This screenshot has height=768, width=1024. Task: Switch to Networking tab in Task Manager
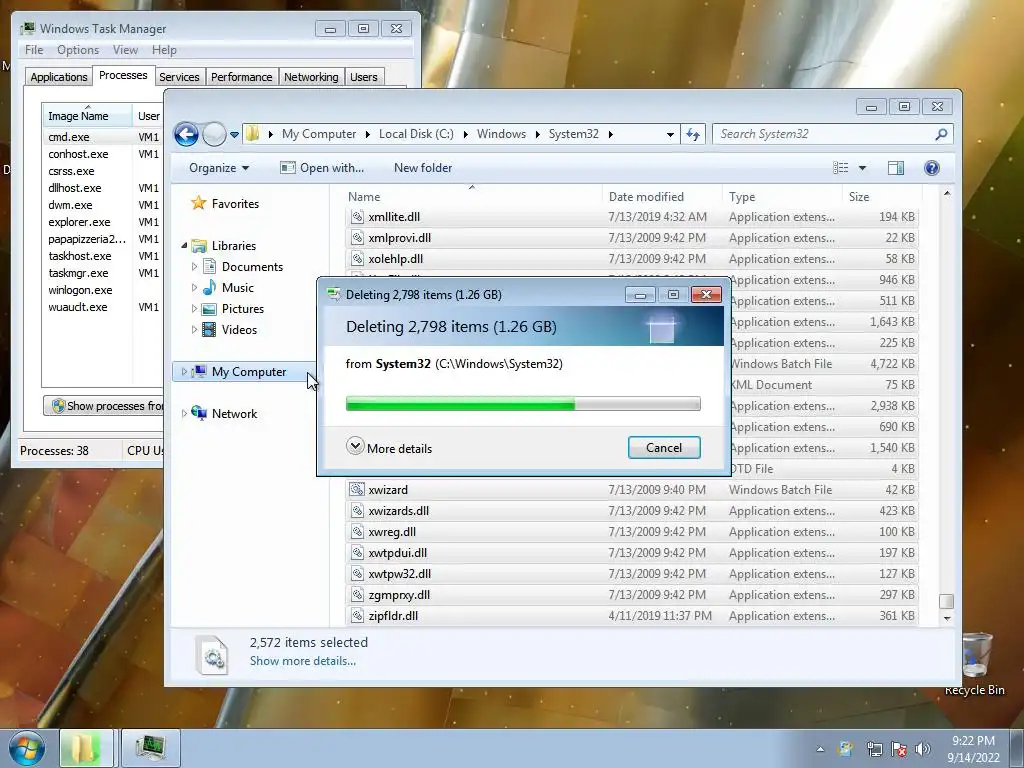click(x=312, y=77)
